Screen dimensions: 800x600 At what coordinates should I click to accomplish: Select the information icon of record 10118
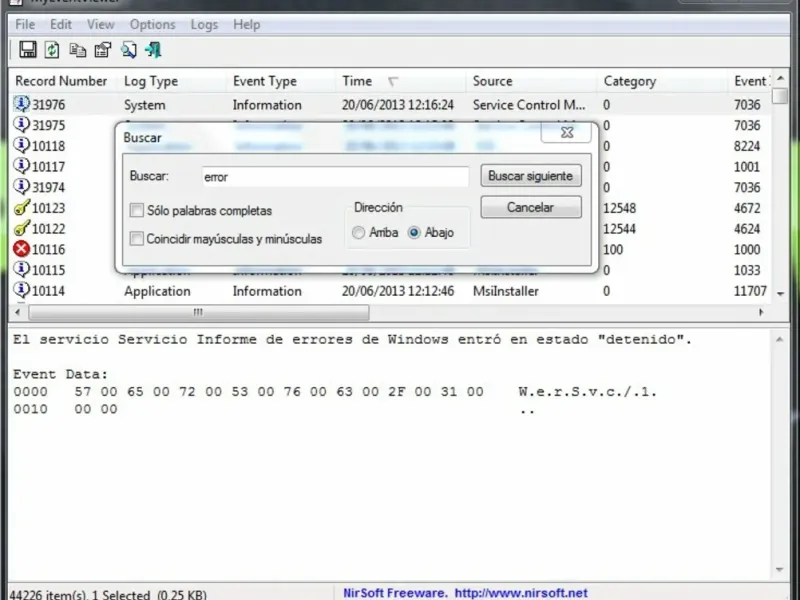pyautogui.click(x=21, y=145)
